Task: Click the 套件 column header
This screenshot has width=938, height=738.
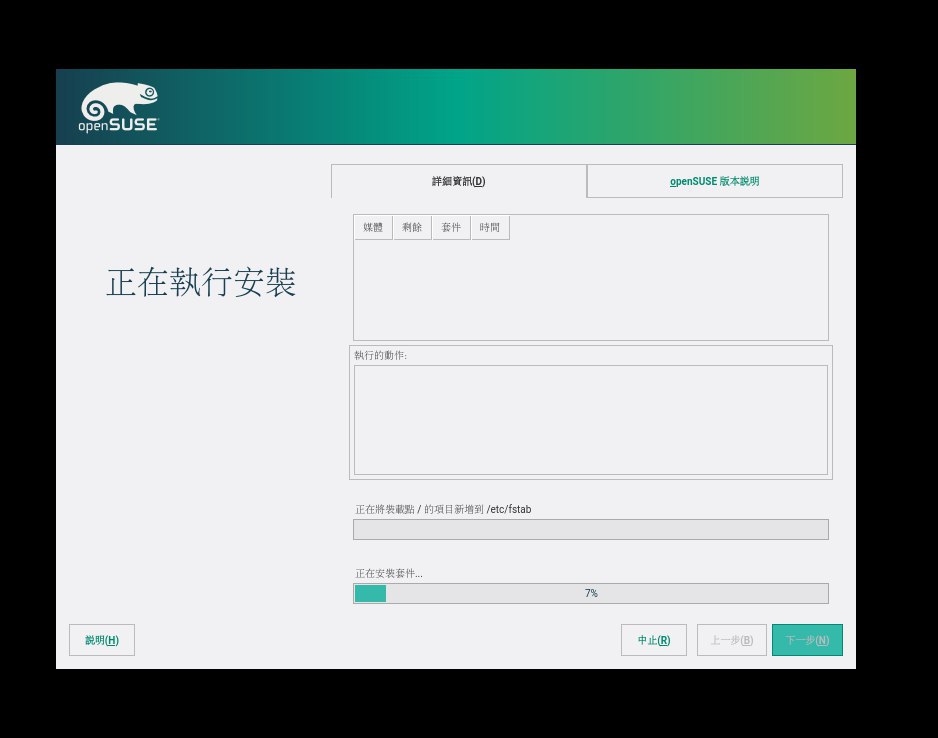Action: (451, 227)
